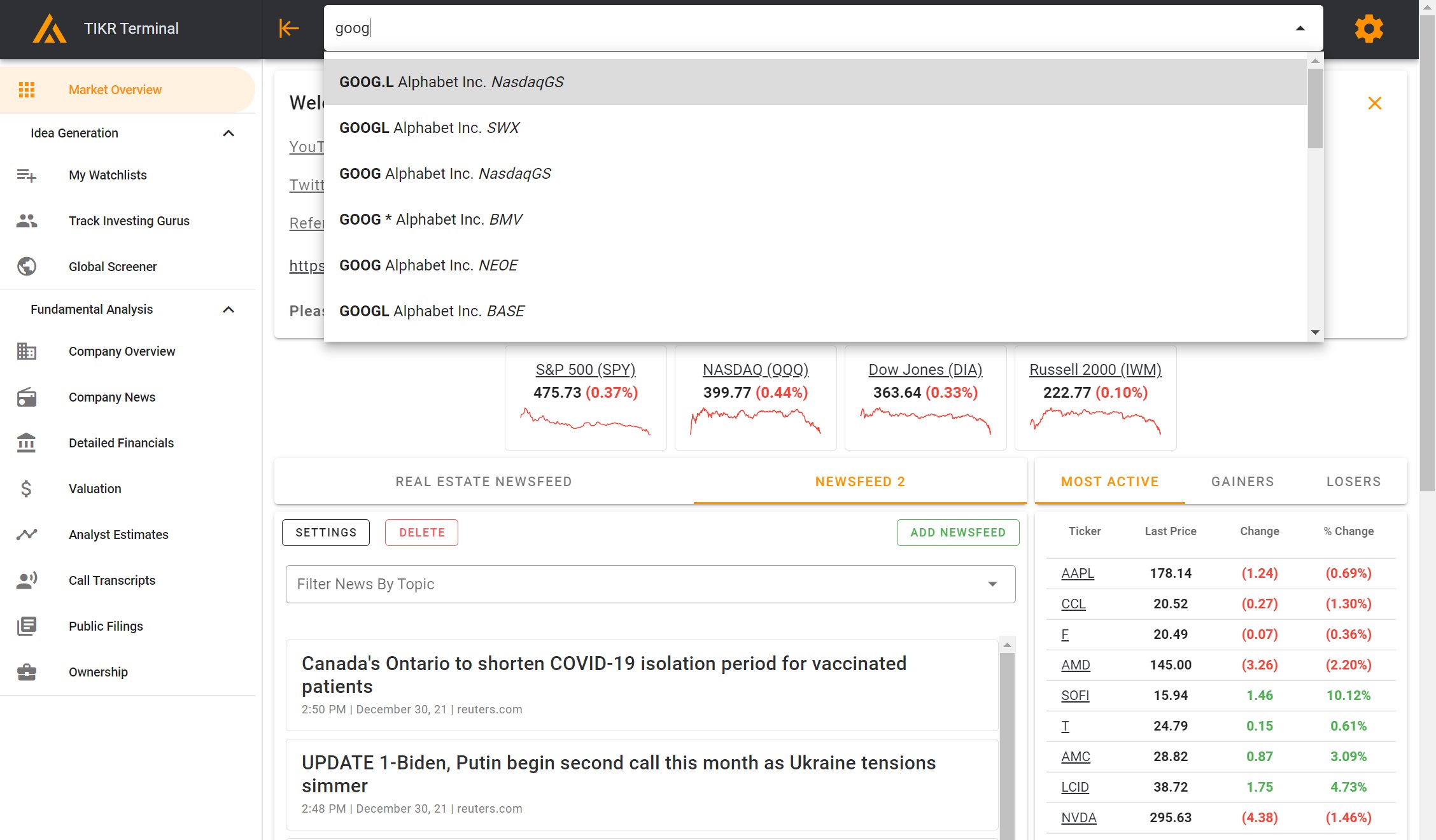Click the Detailed Financials bank icon
Image resolution: width=1436 pixels, height=840 pixels.
(27, 443)
